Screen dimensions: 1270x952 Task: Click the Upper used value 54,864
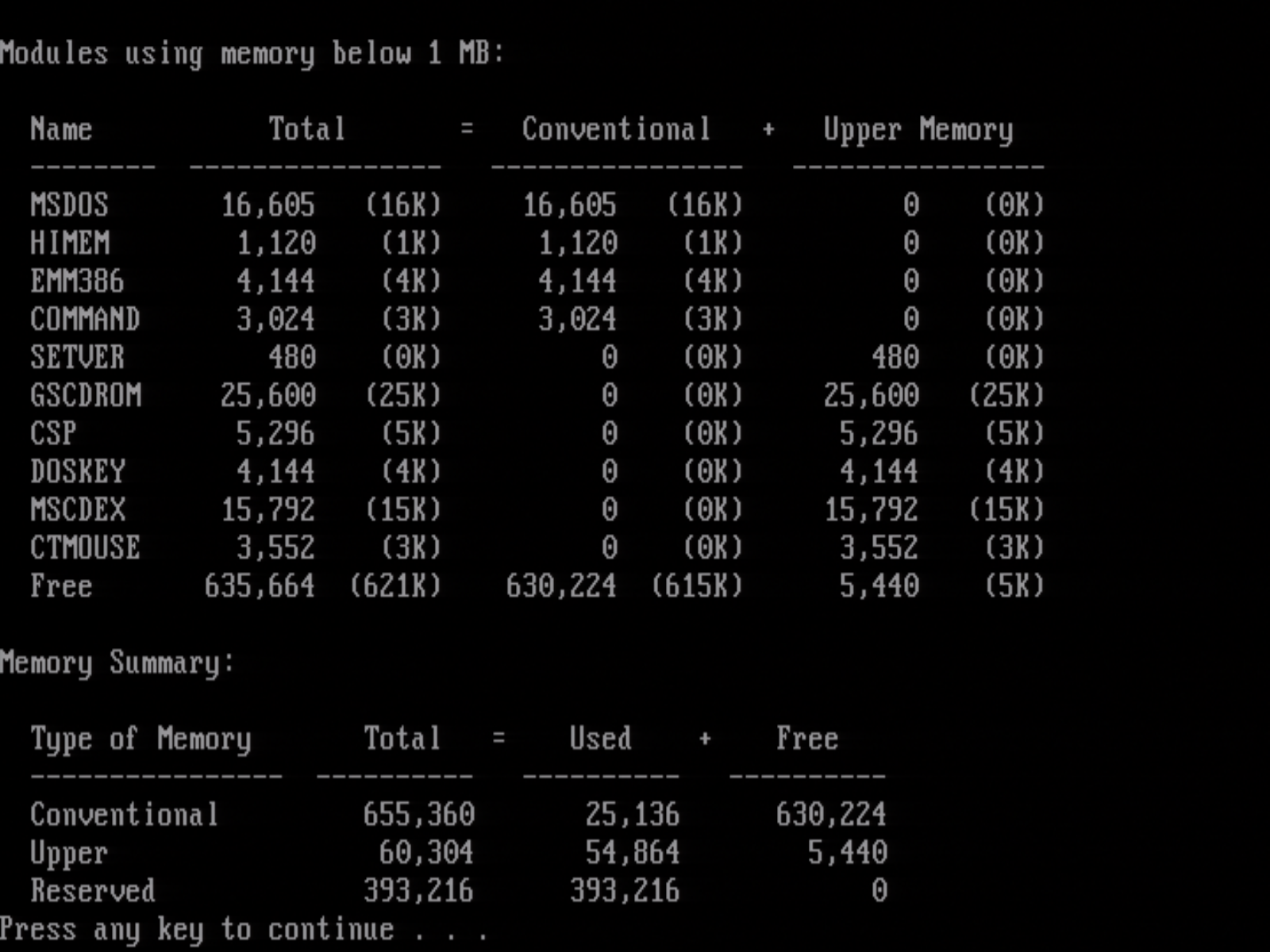tap(633, 852)
